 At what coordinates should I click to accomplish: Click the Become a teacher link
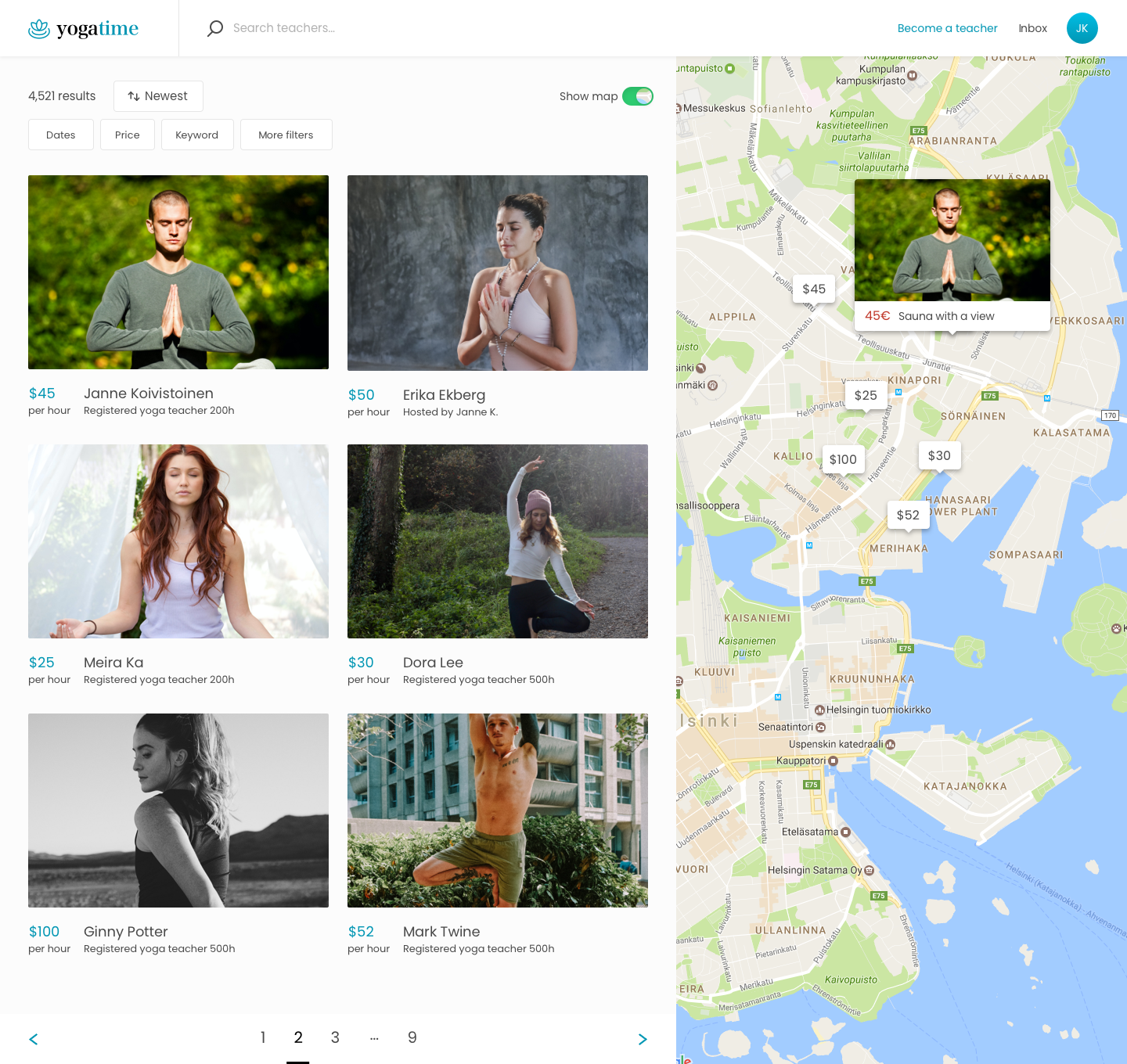[x=947, y=28]
